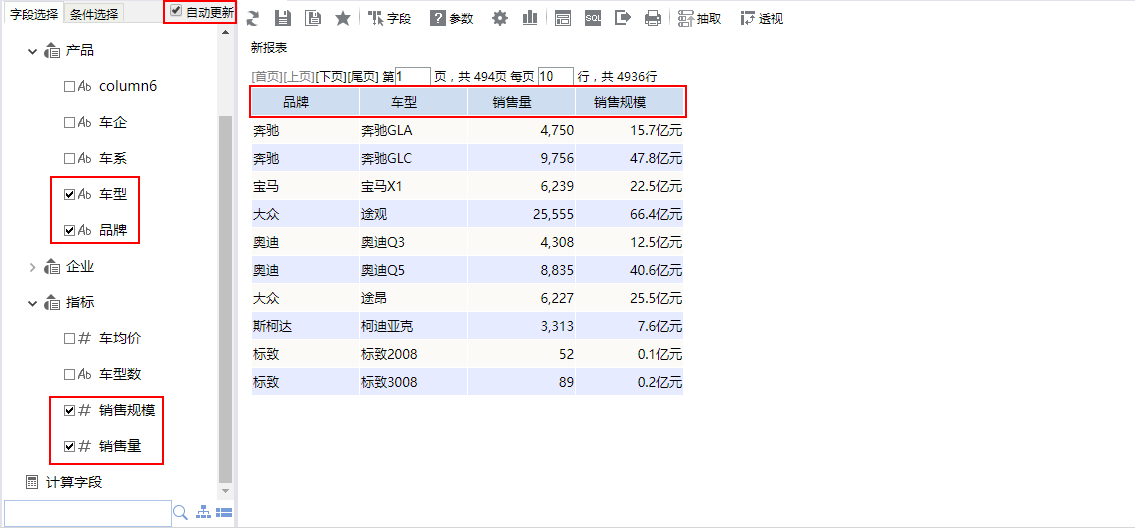Image resolution: width=1135 pixels, height=528 pixels.
Task: Select the 奥迪Q5 cell
Action: (413, 271)
